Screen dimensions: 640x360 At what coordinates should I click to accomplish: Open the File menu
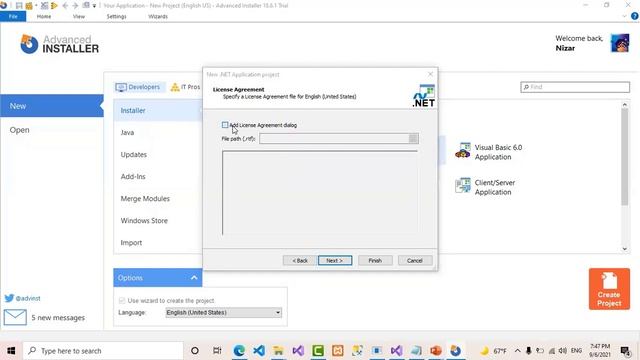click(x=13, y=16)
